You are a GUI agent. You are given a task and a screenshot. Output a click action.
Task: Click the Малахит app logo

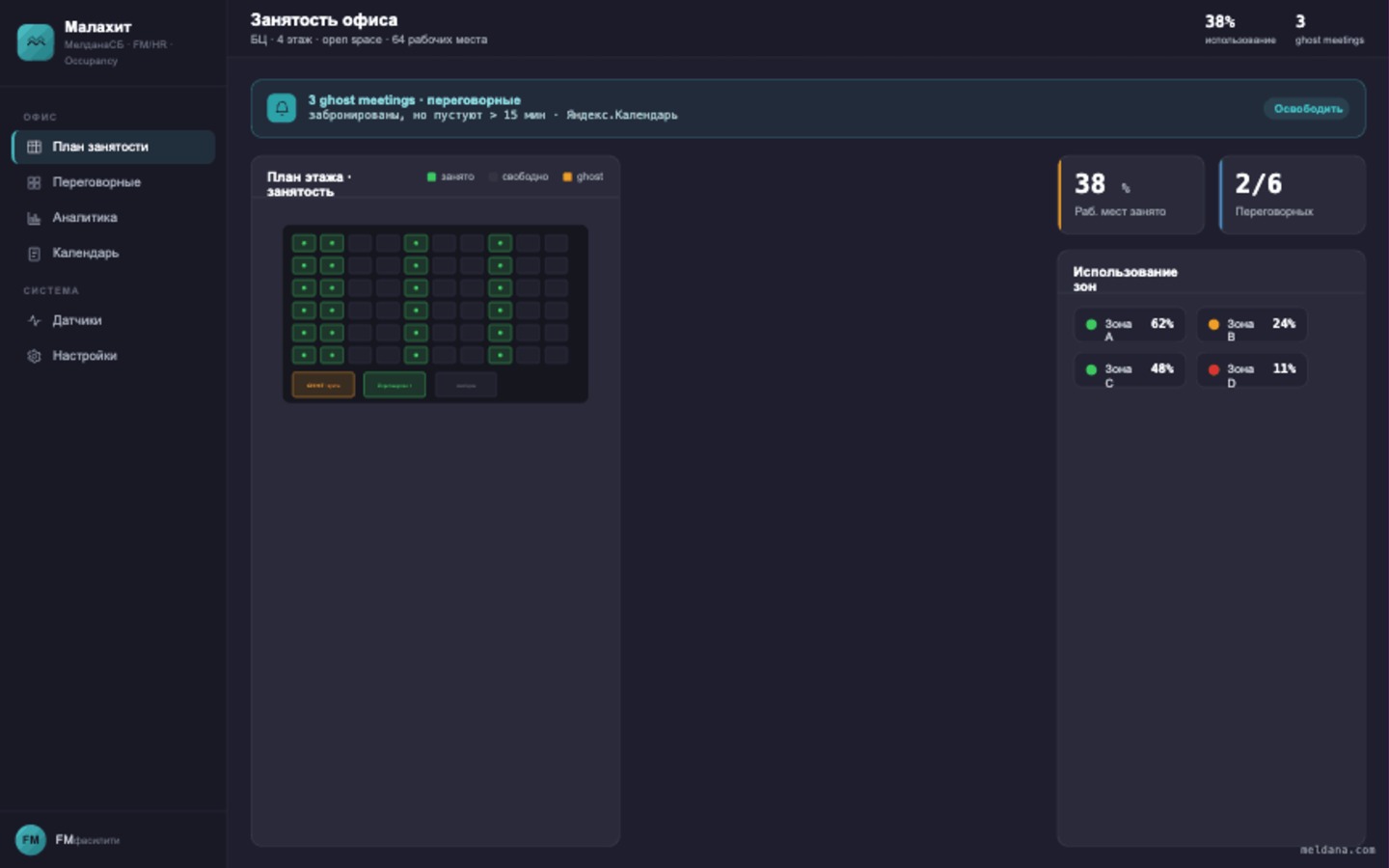tap(36, 41)
